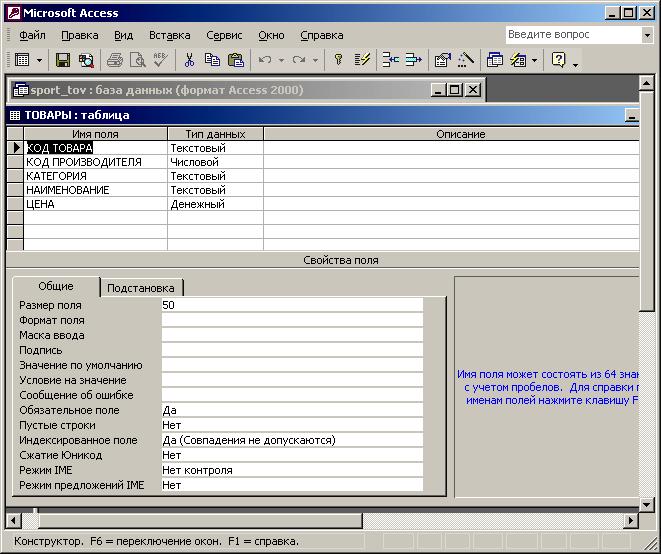Open the Окно menu
The image size is (661, 554).
tap(271, 35)
